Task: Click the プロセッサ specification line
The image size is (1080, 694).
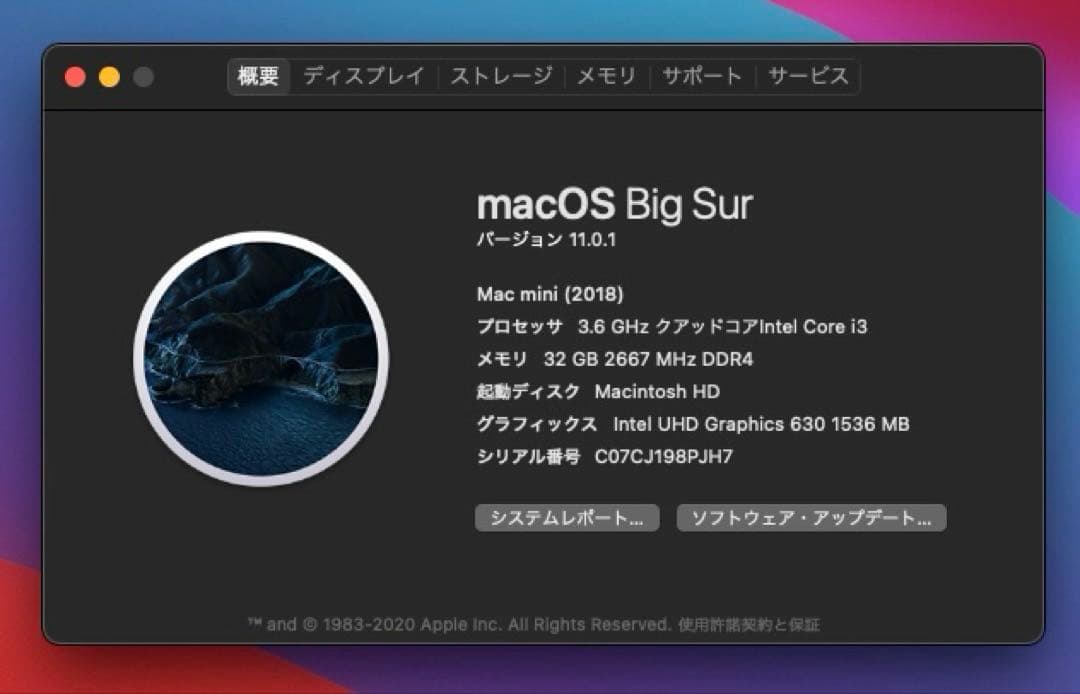Action: 672,326
